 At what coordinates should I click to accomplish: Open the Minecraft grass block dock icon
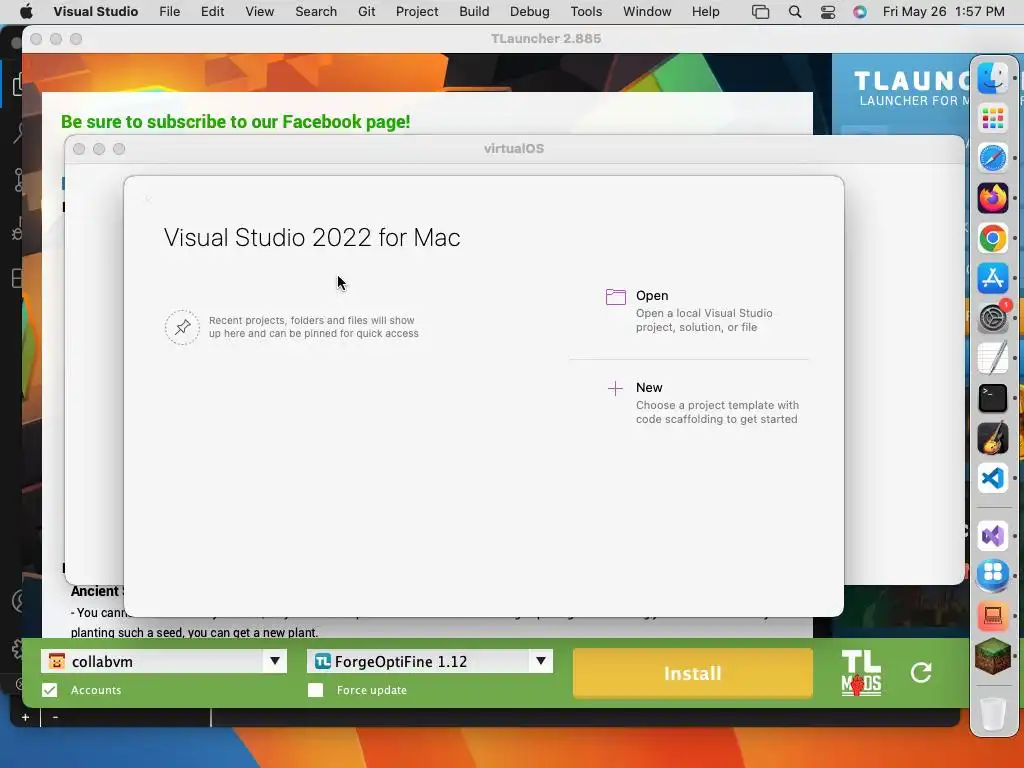point(993,656)
